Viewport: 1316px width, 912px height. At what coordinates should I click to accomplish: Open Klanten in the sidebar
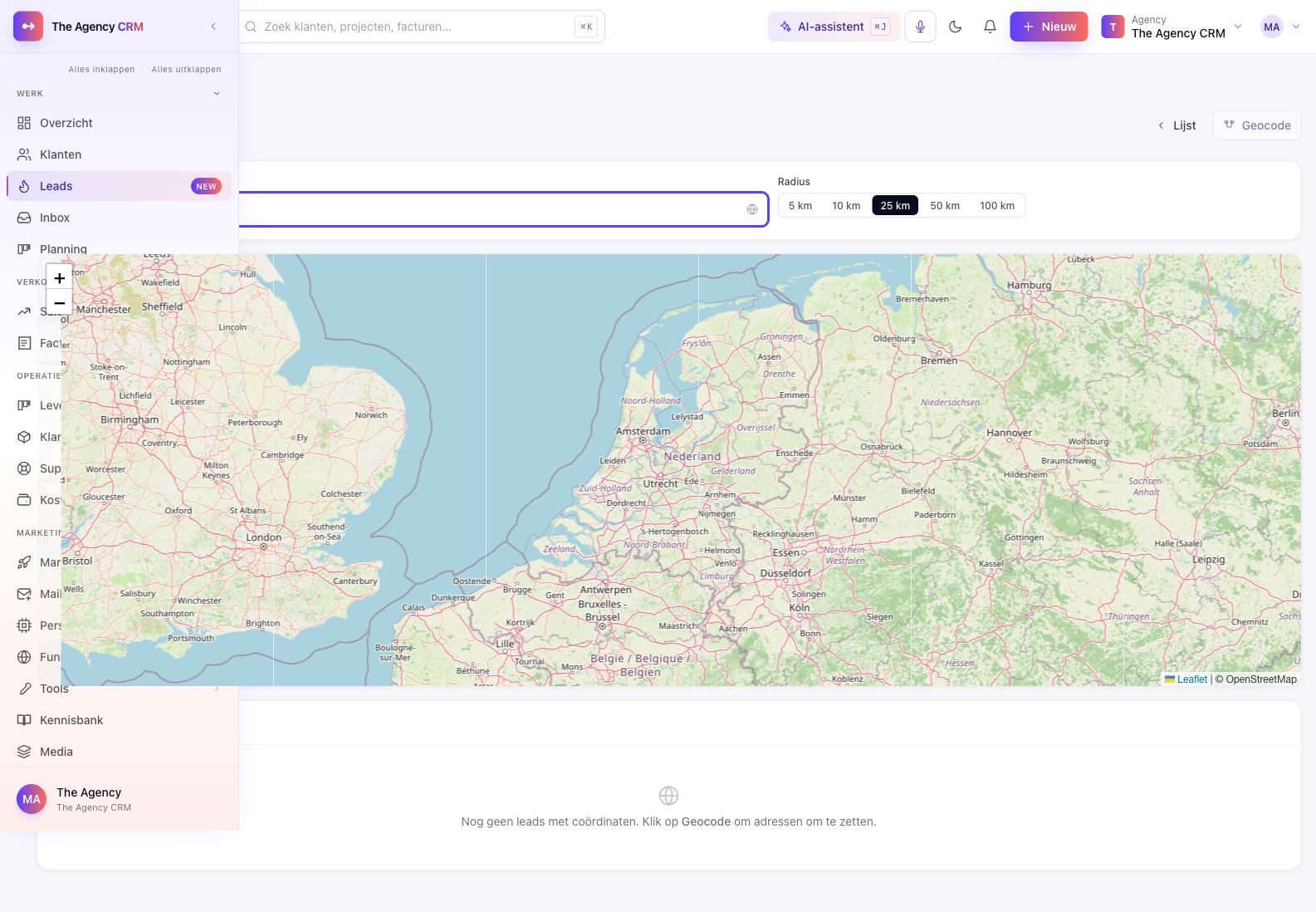pos(119,154)
